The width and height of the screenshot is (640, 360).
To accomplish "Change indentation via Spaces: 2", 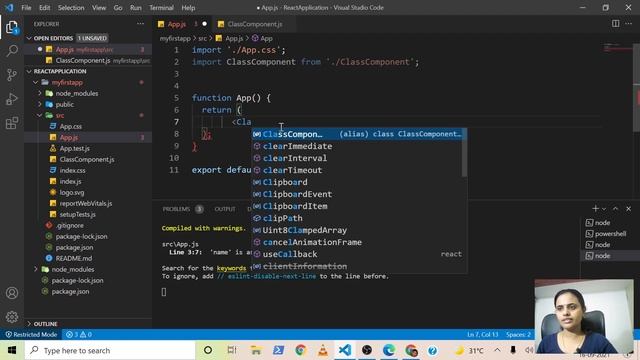I will point(518,335).
